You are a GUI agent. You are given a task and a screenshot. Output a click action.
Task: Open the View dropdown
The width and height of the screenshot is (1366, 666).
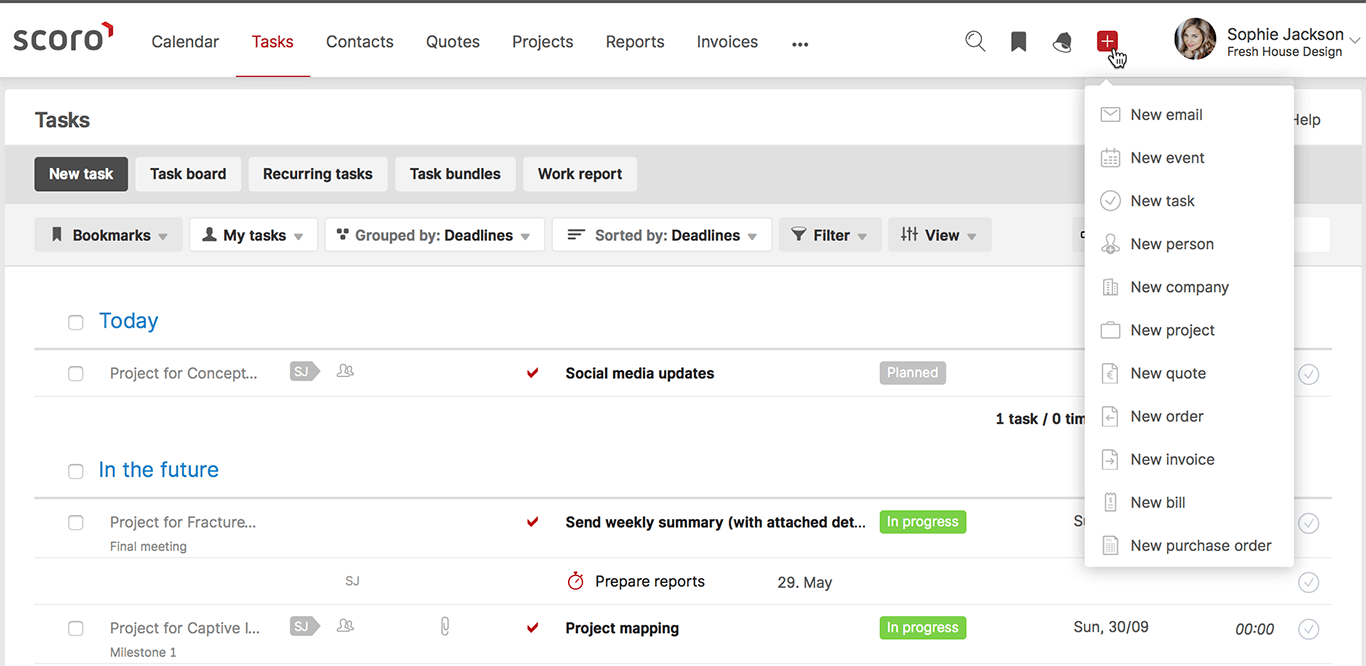point(940,235)
